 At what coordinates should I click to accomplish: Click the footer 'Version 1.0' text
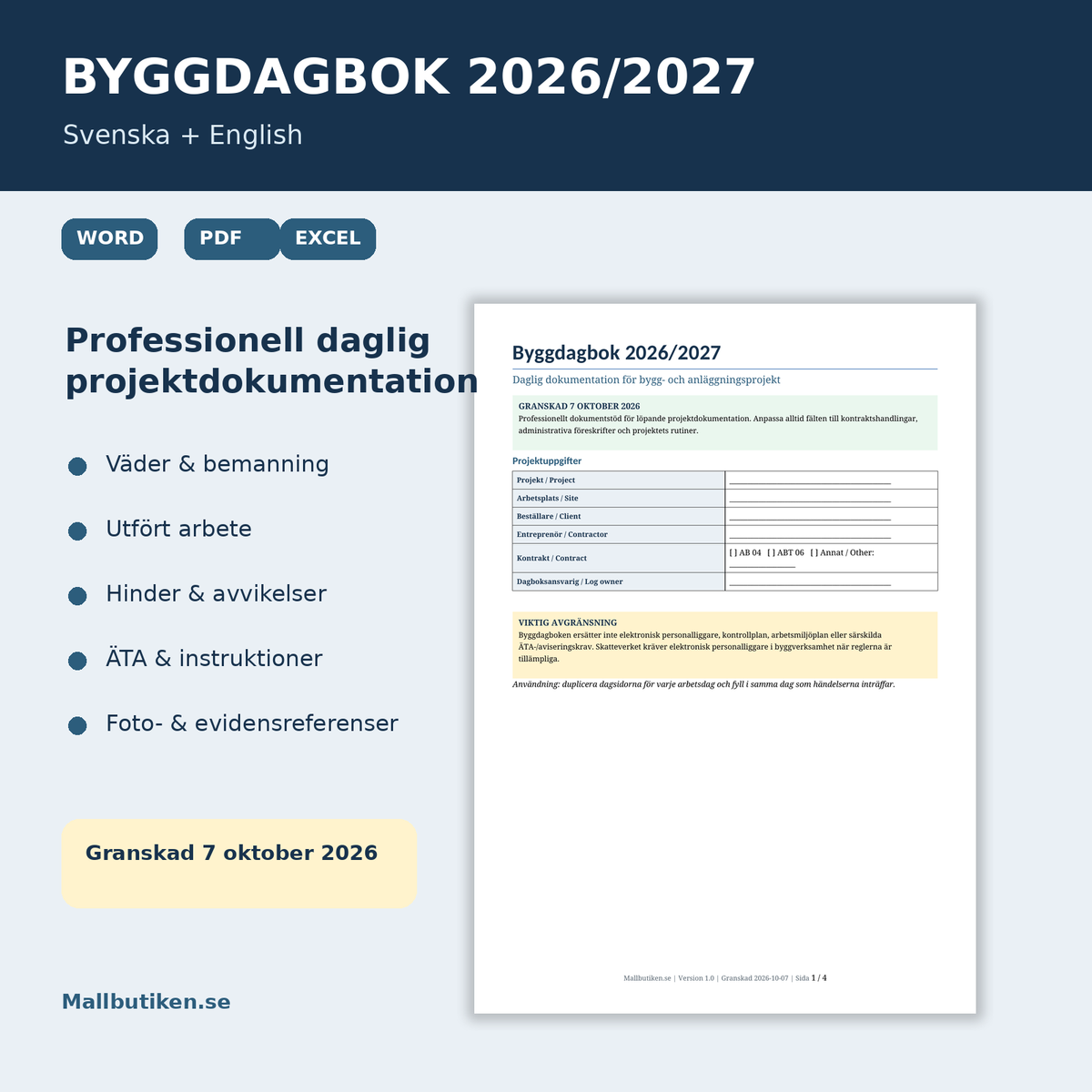(696, 978)
